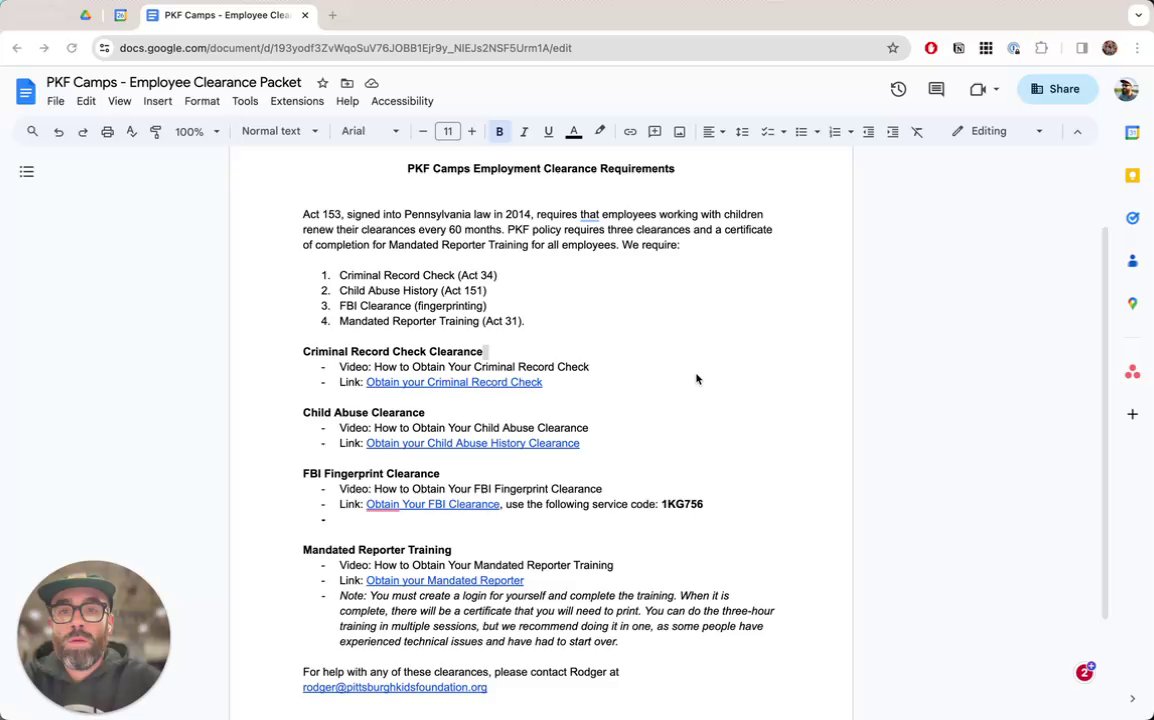Get add-ons with the plus icon
1154x720 pixels.
tap(1133, 414)
